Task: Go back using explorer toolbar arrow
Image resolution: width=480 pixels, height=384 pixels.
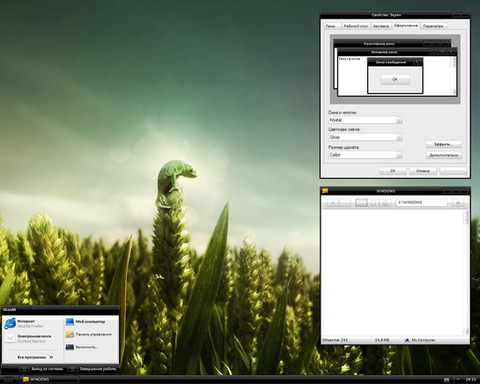Action: [333, 202]
